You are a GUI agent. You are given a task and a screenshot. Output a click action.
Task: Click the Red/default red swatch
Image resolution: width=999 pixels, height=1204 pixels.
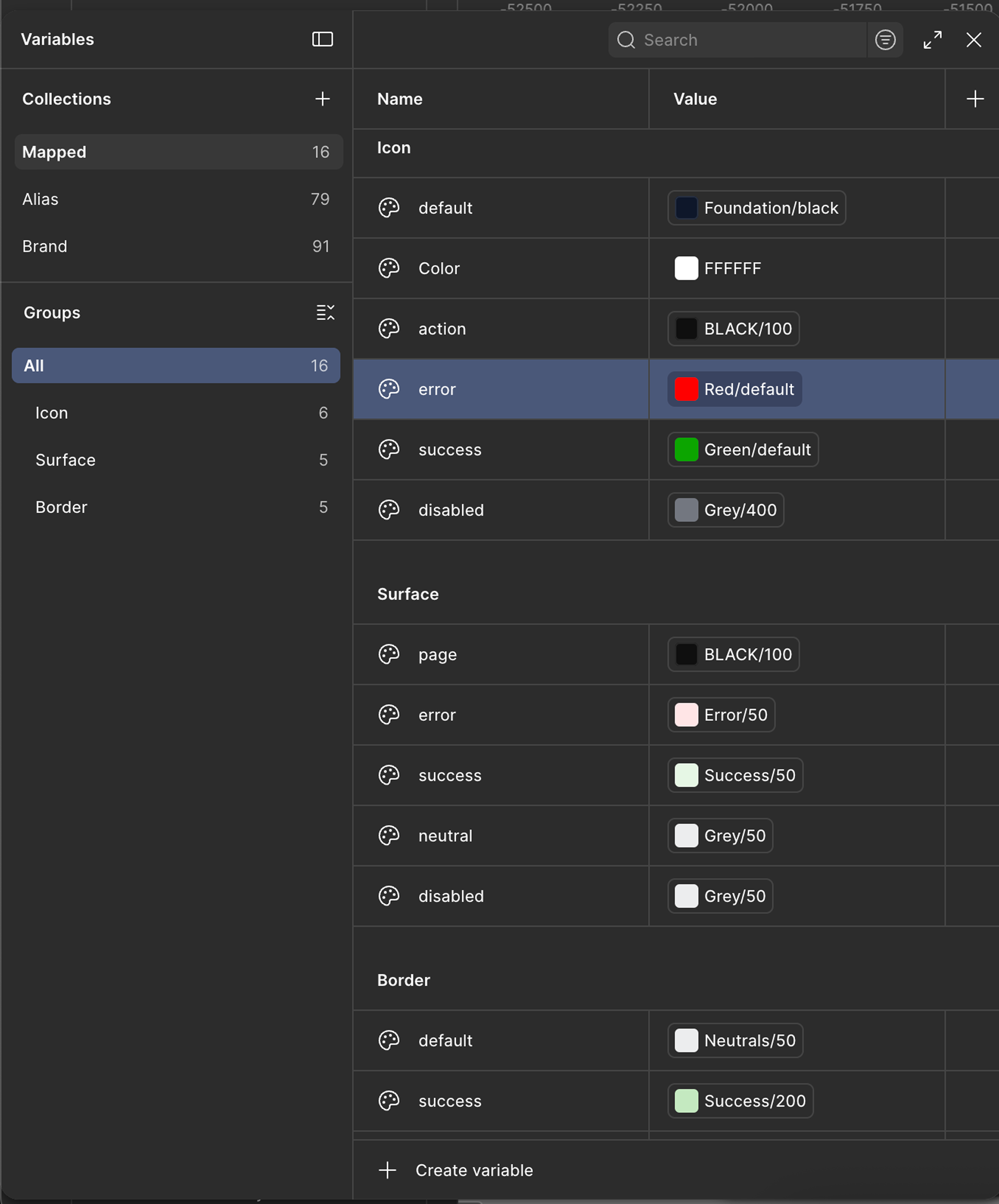tap(686, 389)
